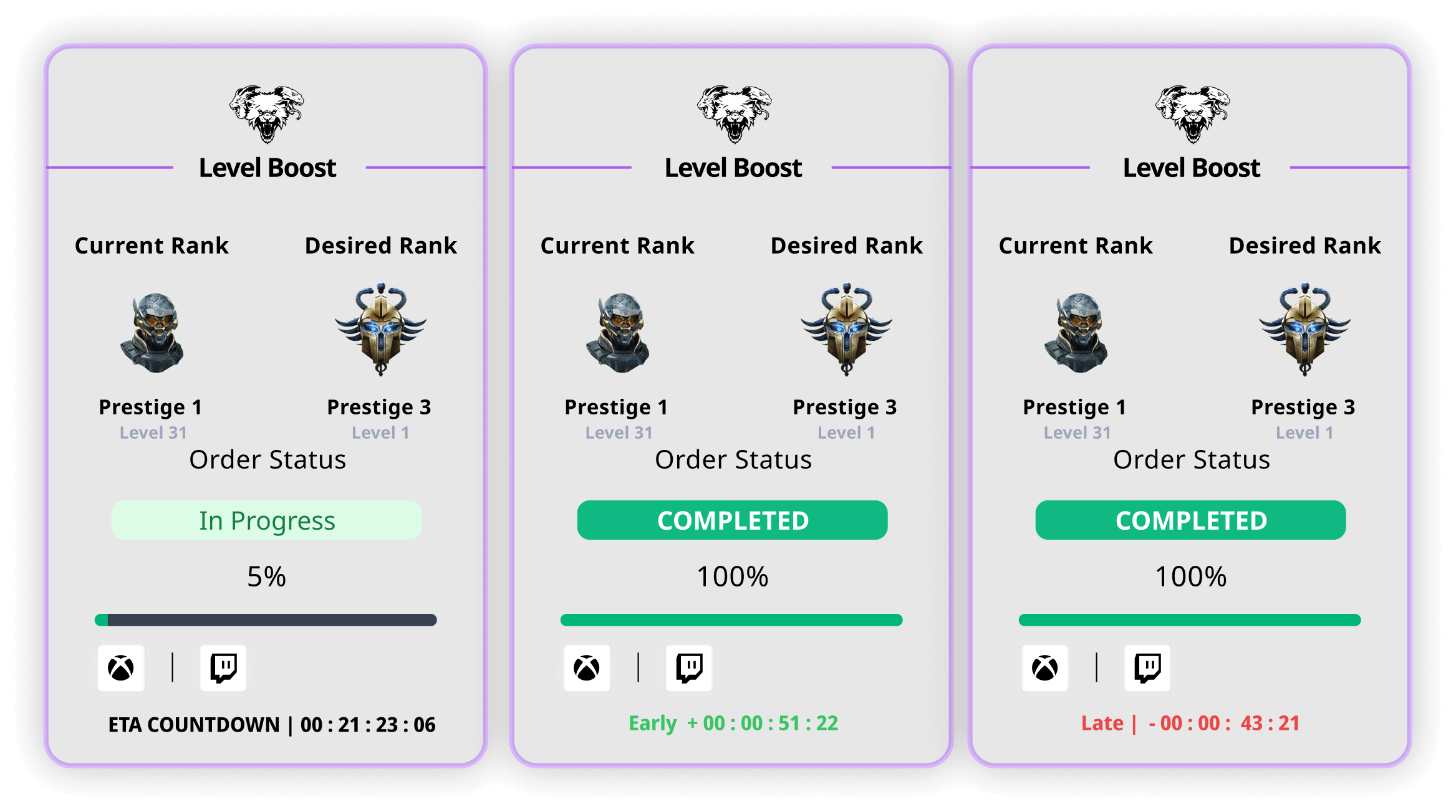1456x812 pixels.
Task: Select the Xbox icon on the middle card
Action: [586, 669]
